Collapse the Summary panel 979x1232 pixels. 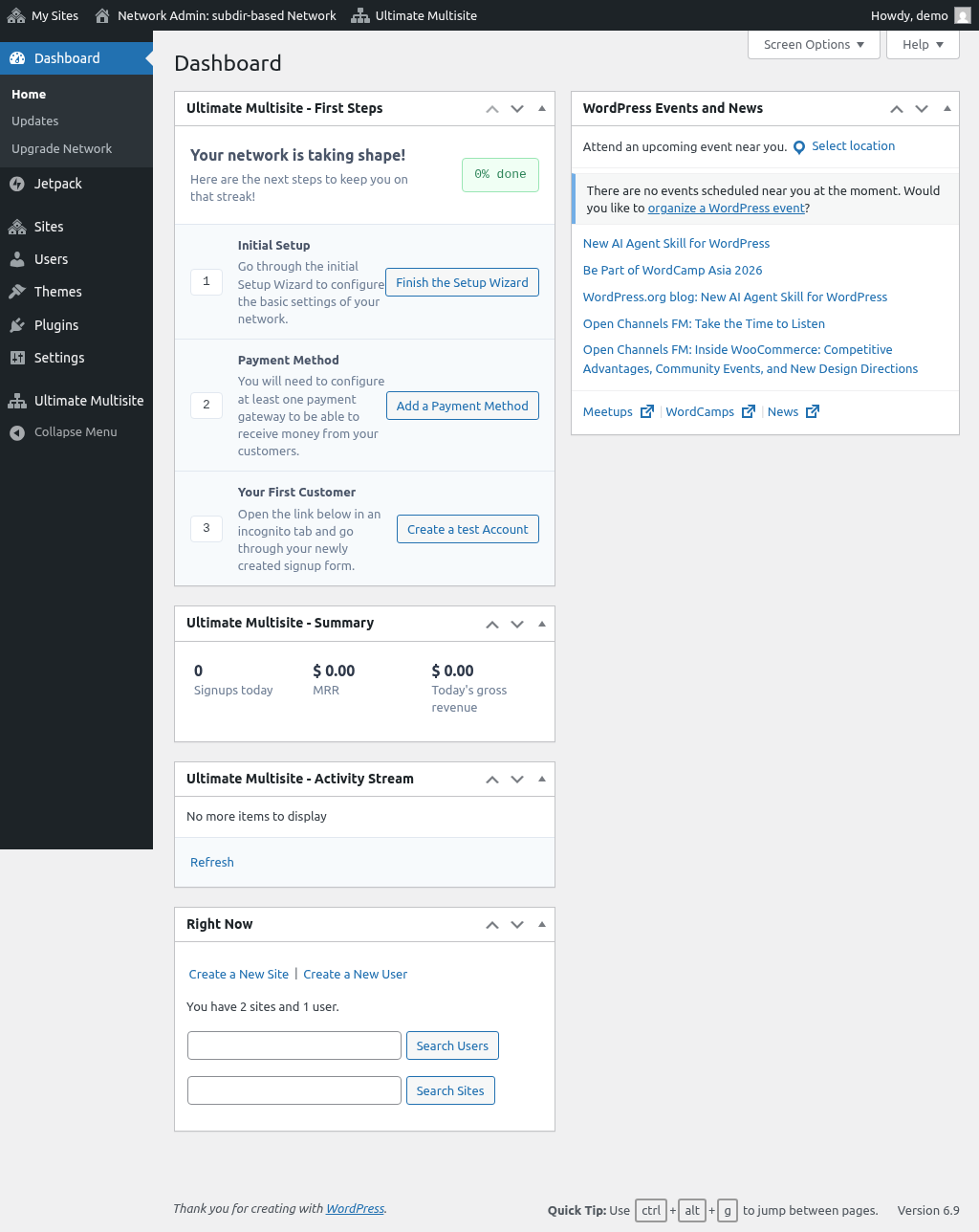(x=542, y=624)
